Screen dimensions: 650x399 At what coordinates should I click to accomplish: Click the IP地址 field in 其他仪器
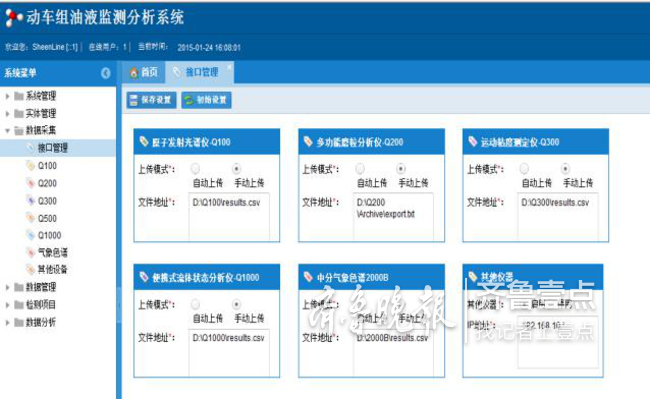tap(558, 342)
